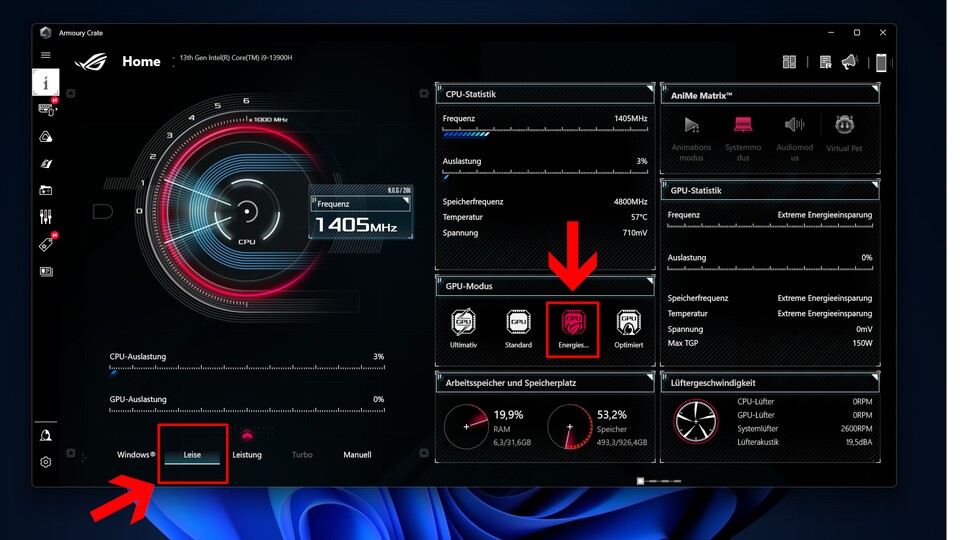Open the deals tag icon in sidebar
Screen dimensions: 960x540
tap(46, 244)
